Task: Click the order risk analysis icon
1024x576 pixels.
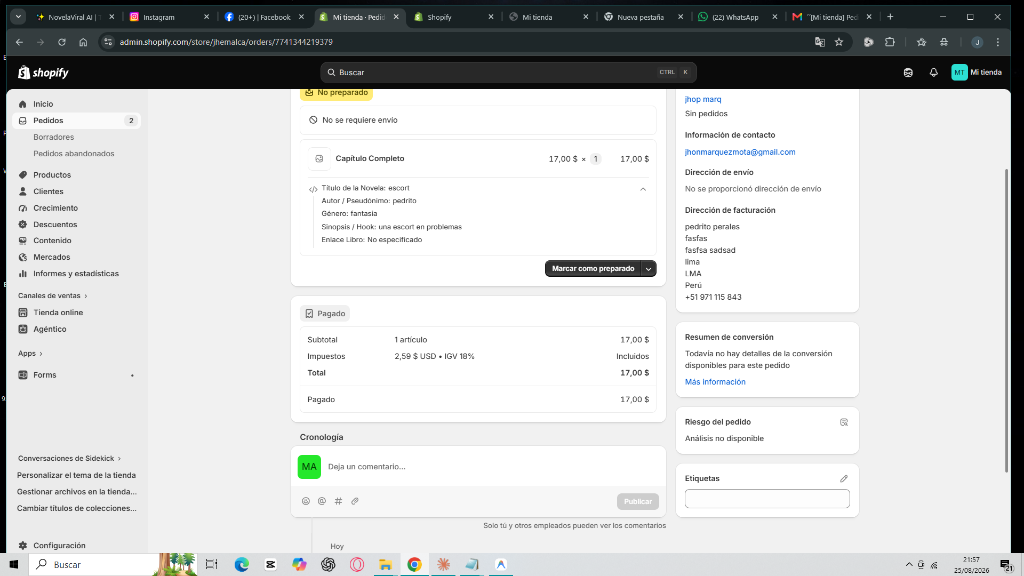Action: [x=844, y=423]
